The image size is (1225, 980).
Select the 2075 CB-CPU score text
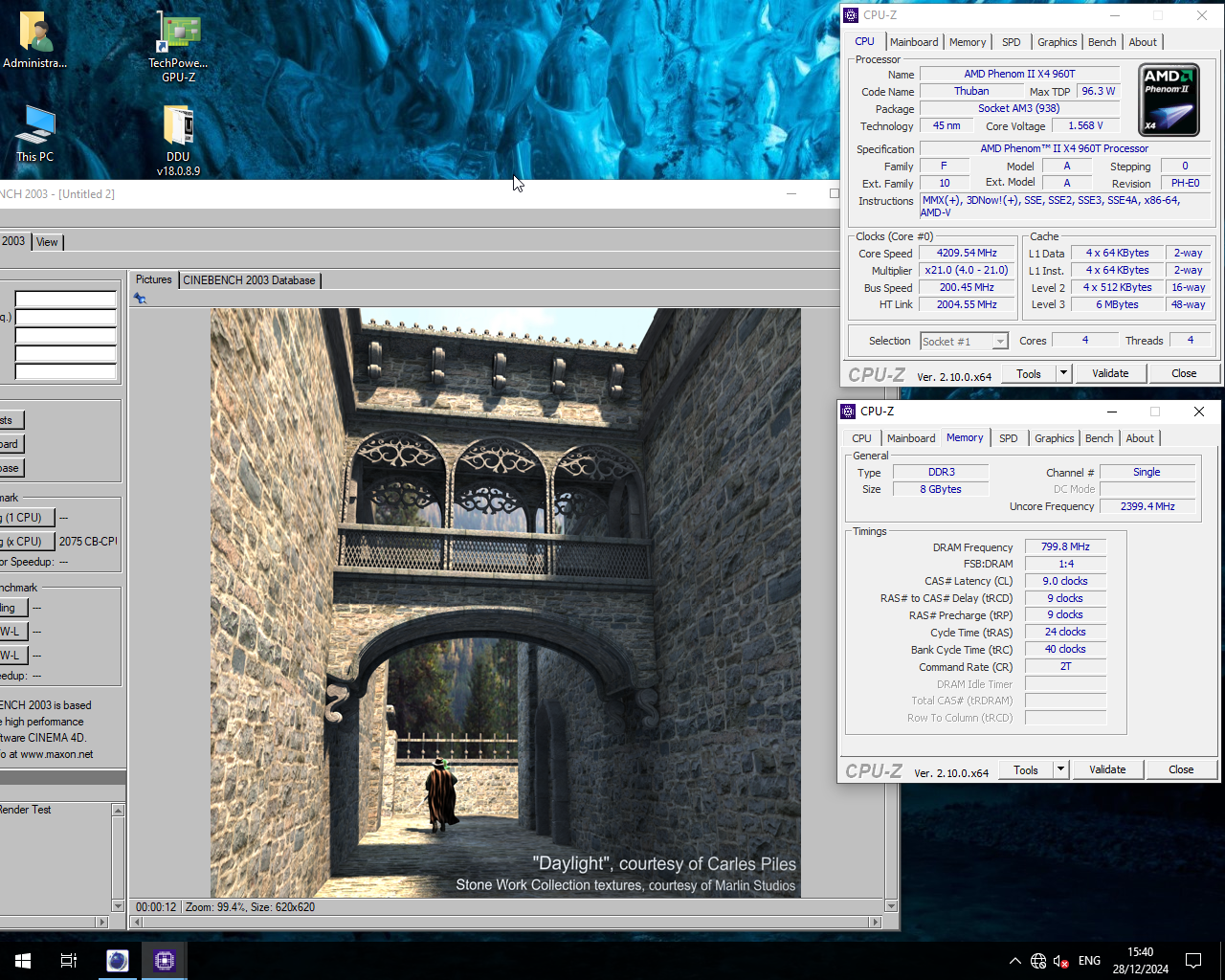89,542
